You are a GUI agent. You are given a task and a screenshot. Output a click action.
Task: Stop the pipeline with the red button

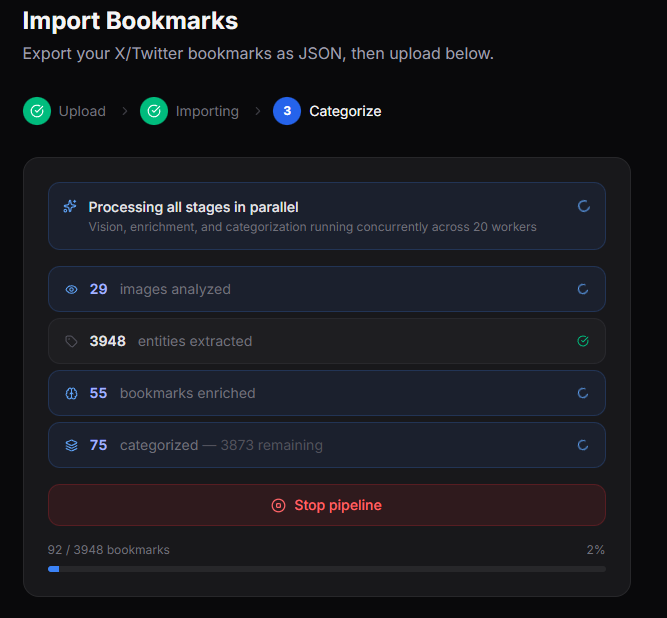pos(327,505)
